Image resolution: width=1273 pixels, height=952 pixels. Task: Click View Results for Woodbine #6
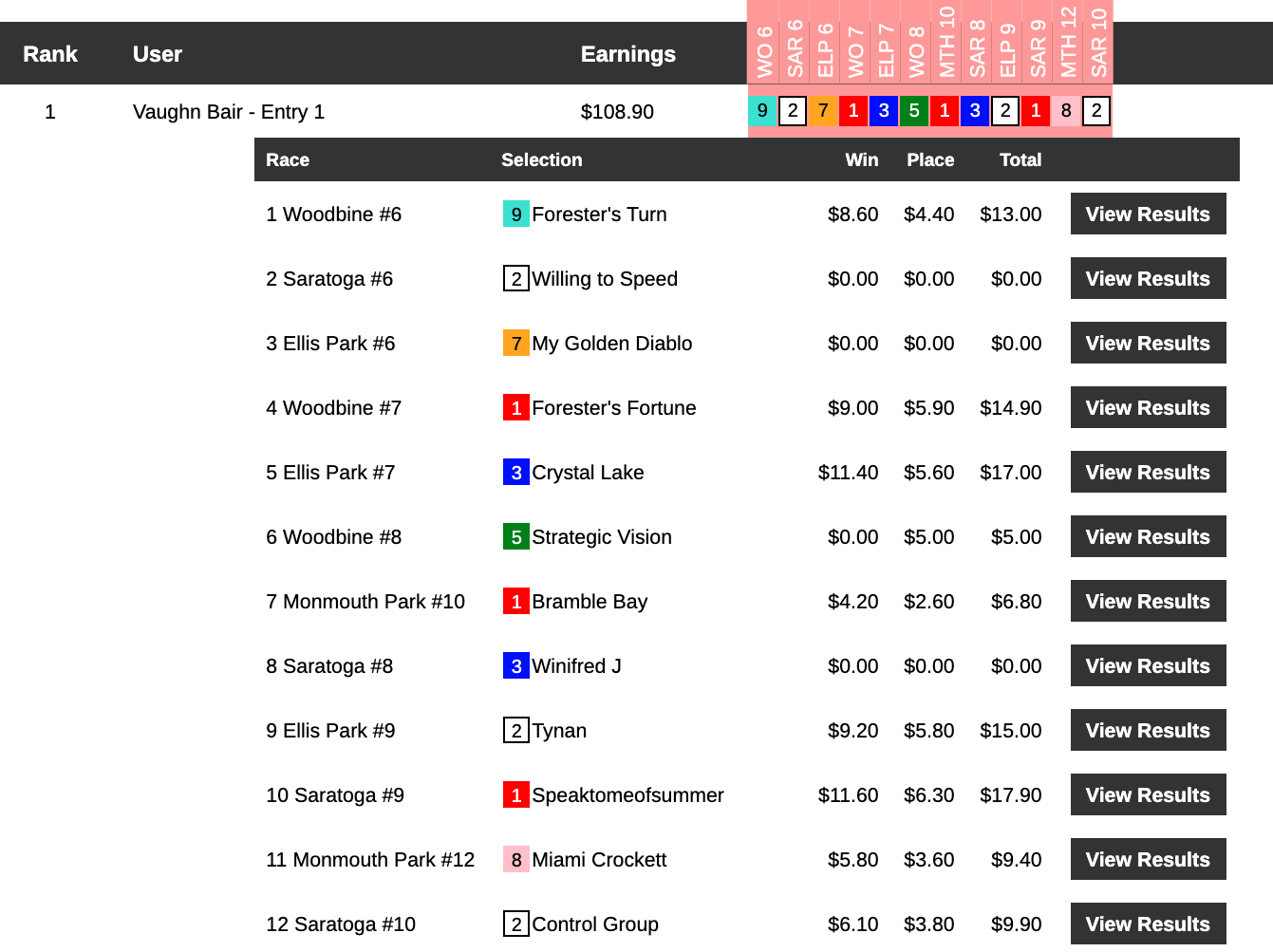[x=1148, y=214]
